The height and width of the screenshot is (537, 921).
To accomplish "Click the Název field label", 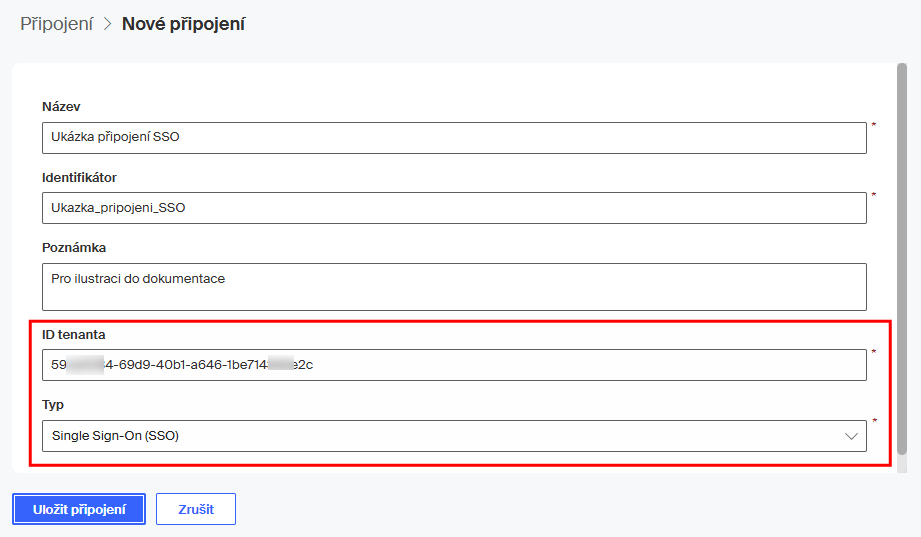I will (x=61, y=107).
